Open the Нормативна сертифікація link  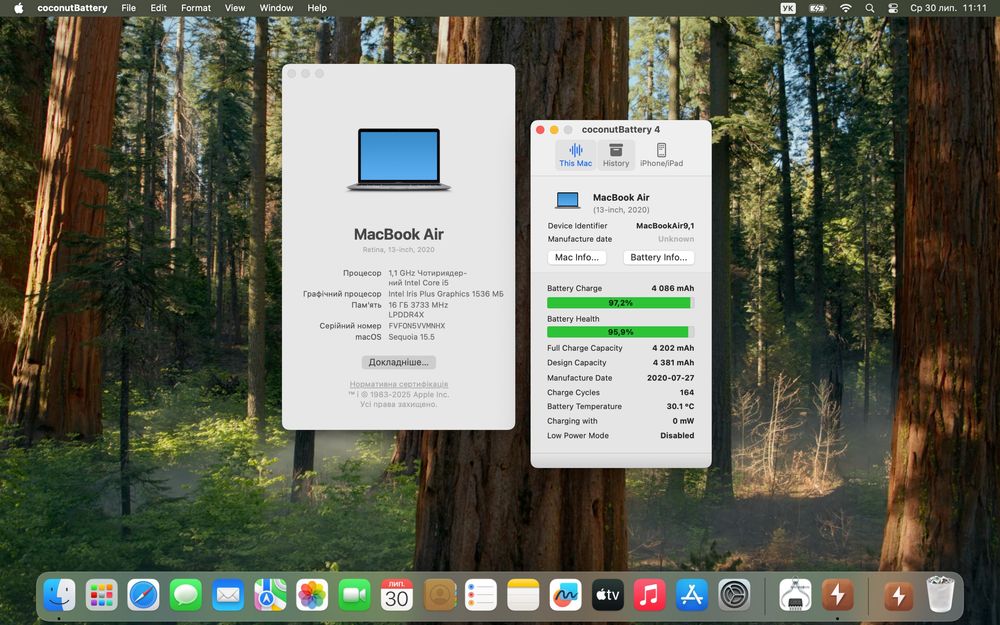point(399,384)
